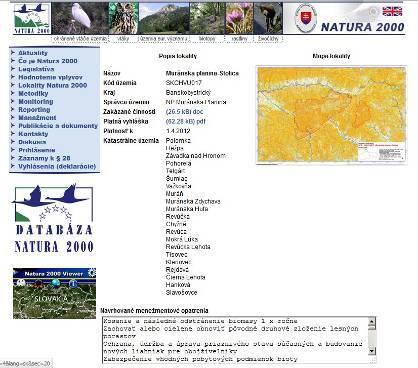Click cadastral area 'Muránska Huta'
This screenshot has height=368, width=418.
coord(187,209)
